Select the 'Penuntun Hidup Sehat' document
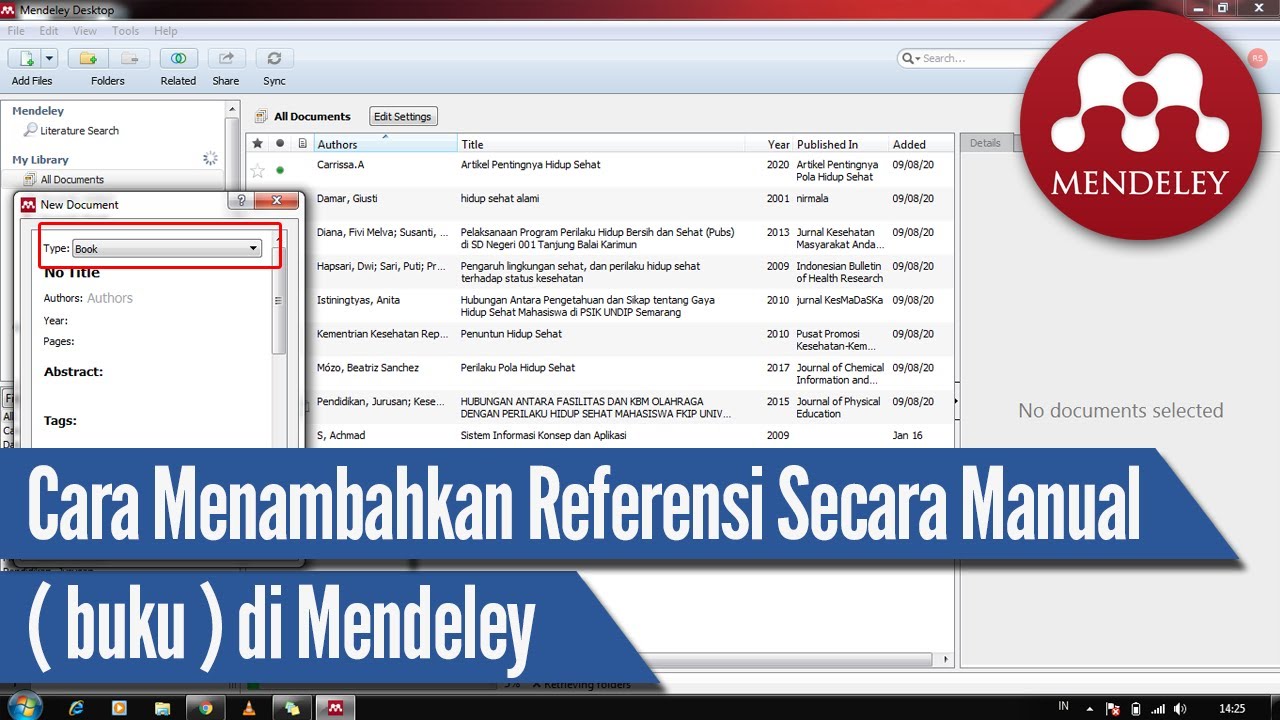1280x720 pixels. pyautogui.click(x=600, y=340)
